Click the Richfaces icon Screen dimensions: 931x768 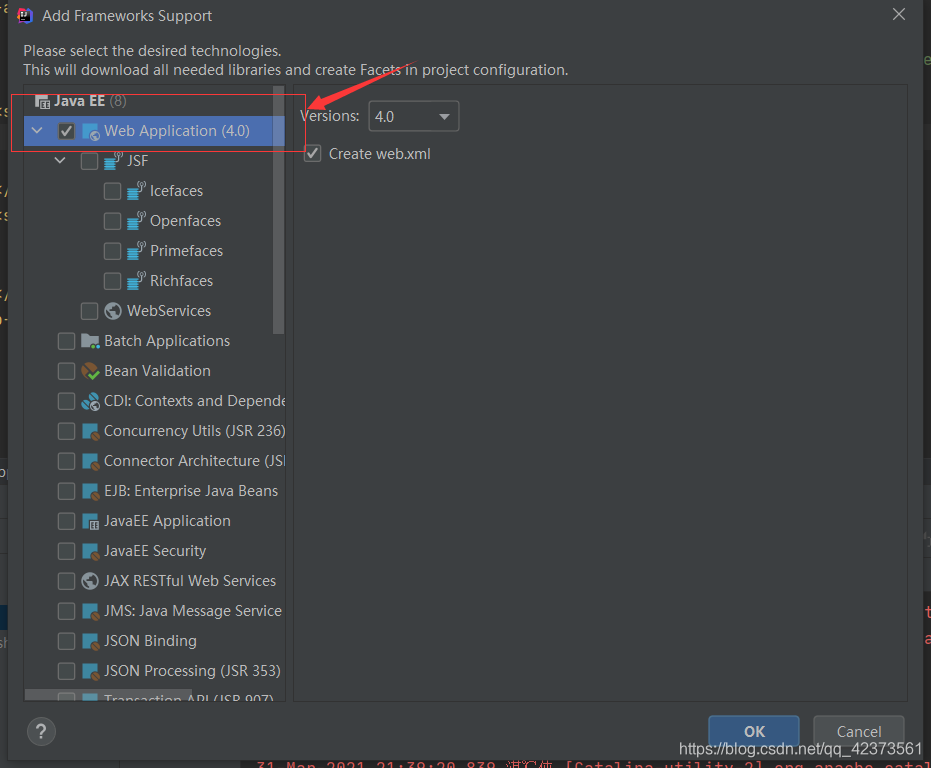[136, 281]
